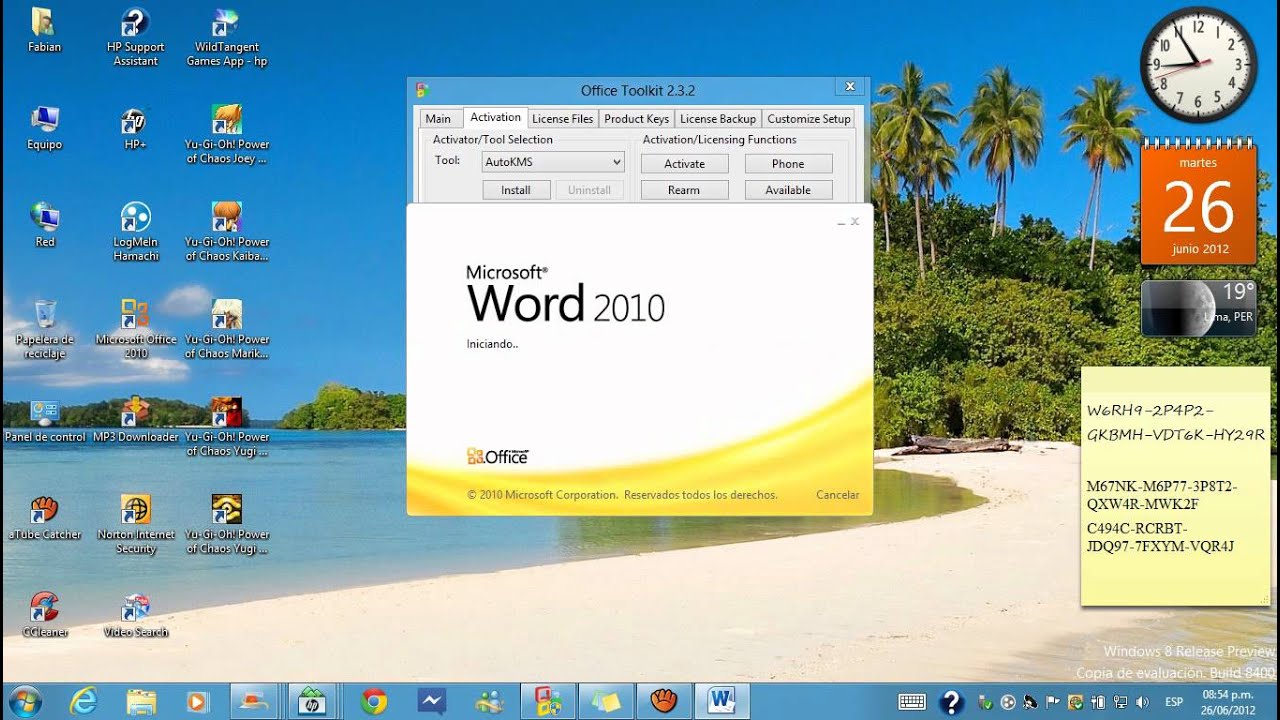This screenshot has height=720, width=1280.
Task: Select the Equipo desktop icon
Action: [44, 127]
